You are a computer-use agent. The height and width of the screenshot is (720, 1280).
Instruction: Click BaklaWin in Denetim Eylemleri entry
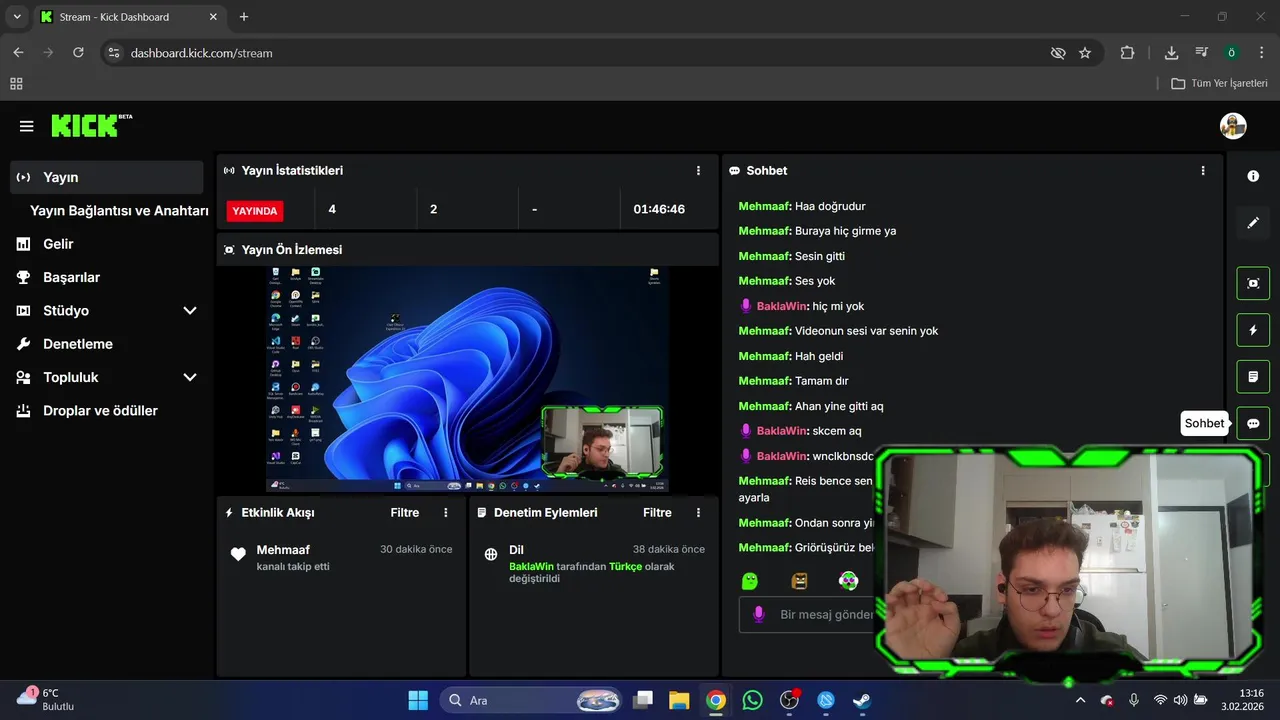click(531, 566)
